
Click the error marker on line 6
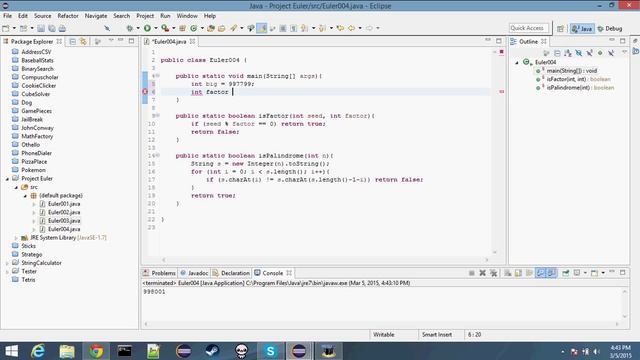[145, 92]
